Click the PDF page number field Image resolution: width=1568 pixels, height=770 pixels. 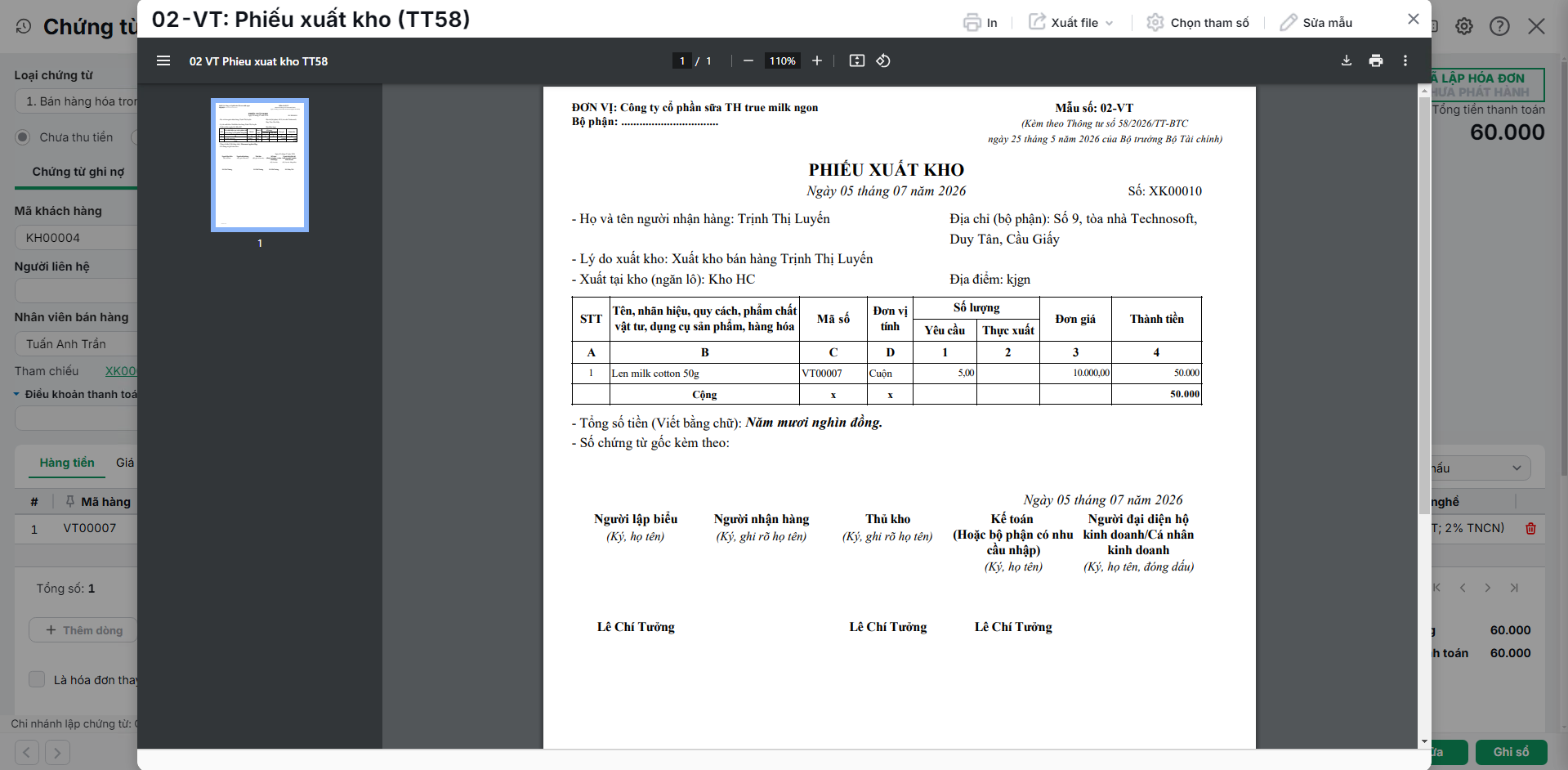682,60
